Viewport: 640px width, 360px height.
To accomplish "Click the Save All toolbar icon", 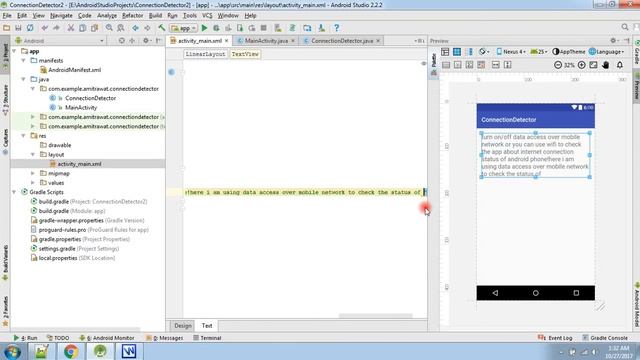I will (x=18, y=28).
